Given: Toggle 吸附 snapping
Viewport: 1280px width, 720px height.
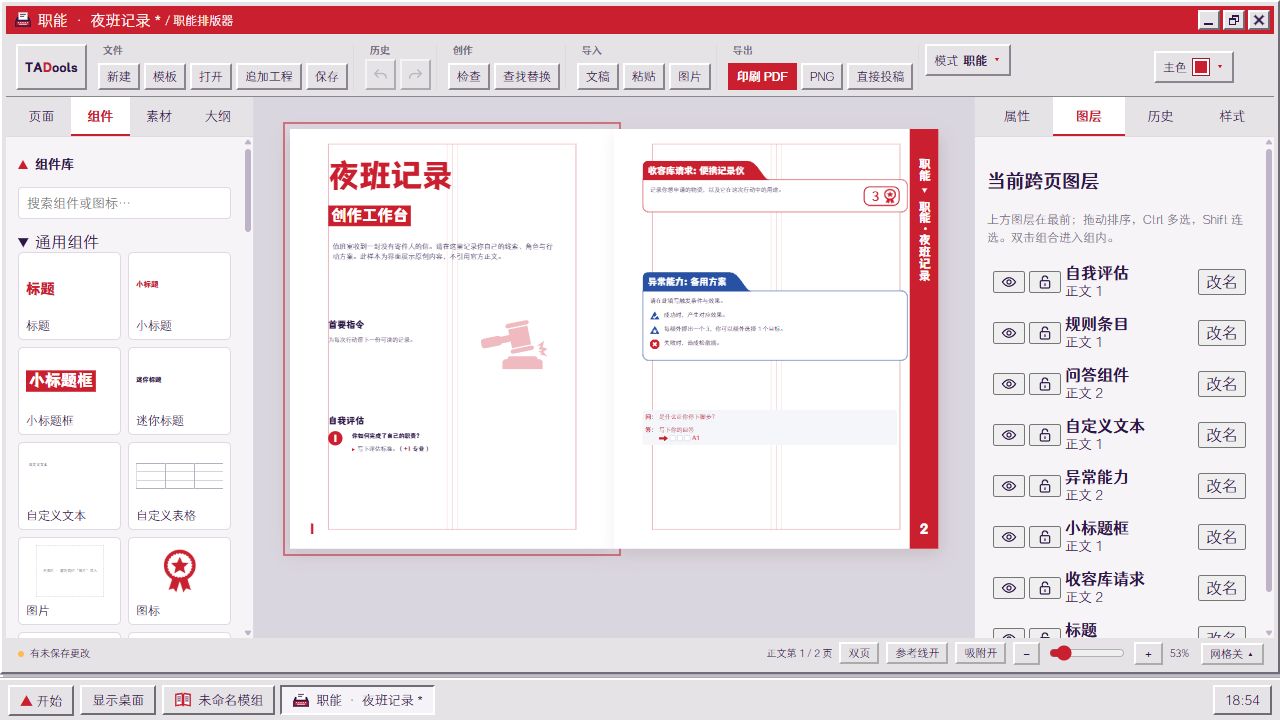Looking at the screenshot, I should (x=980, y=653).
